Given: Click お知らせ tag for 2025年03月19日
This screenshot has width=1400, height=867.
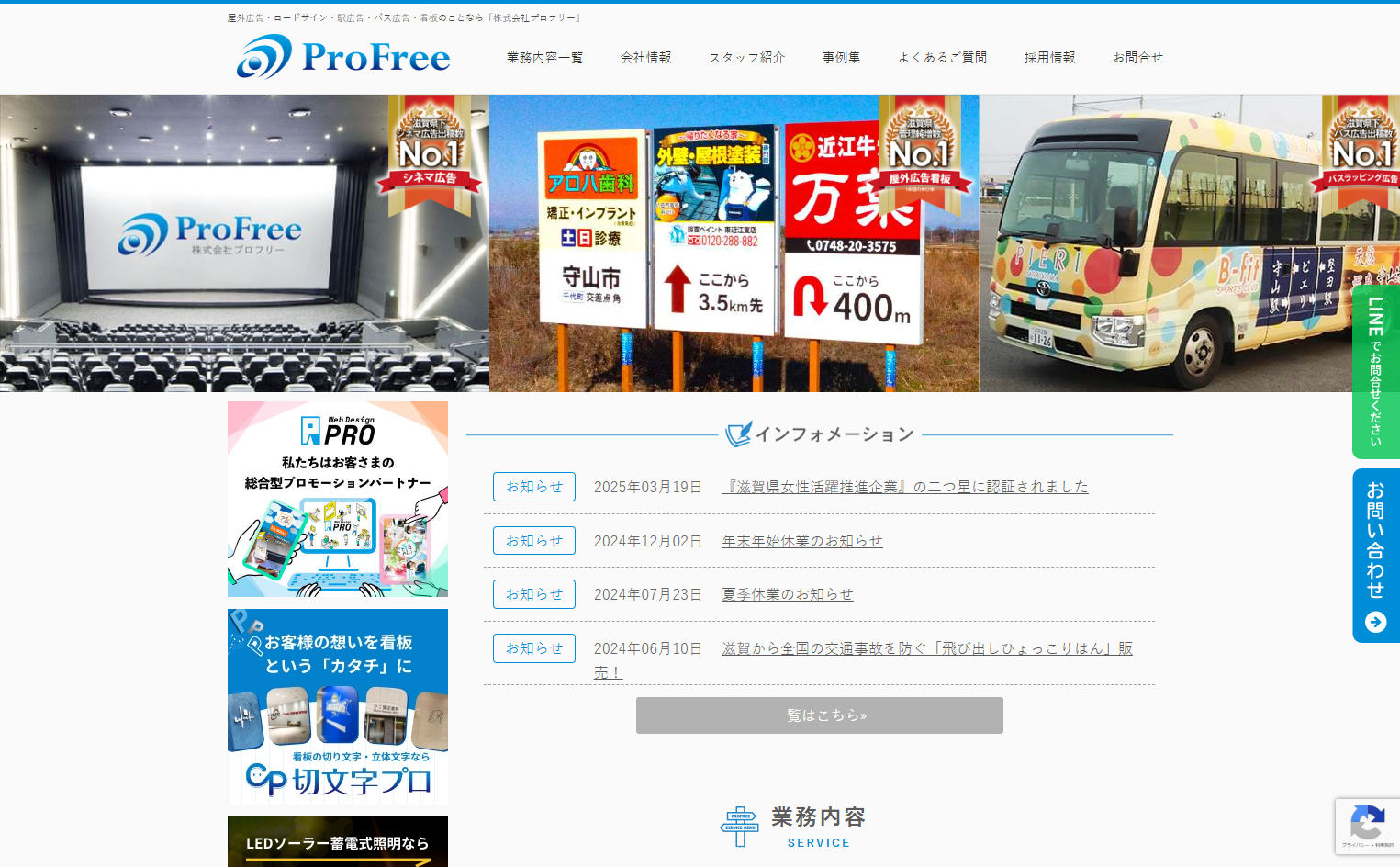Looking at the screenshot, I should tap(534, 487).
